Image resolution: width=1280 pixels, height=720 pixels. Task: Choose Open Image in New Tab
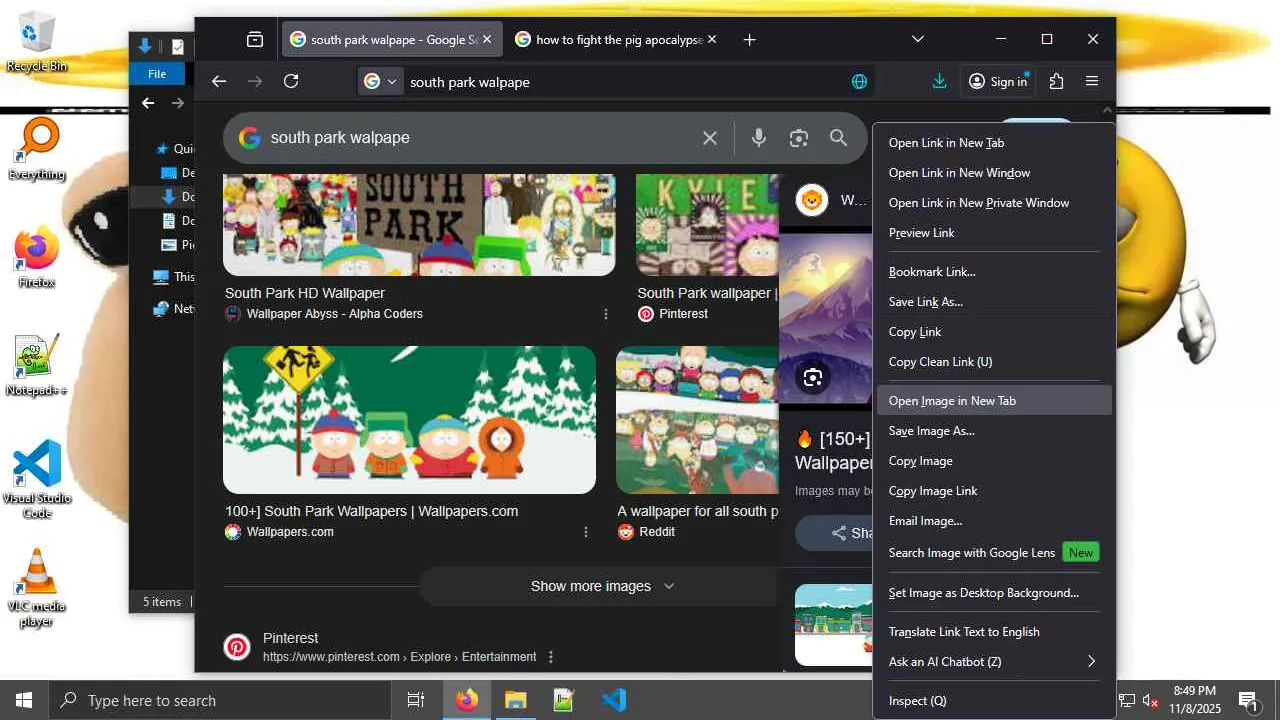[993, 401]
